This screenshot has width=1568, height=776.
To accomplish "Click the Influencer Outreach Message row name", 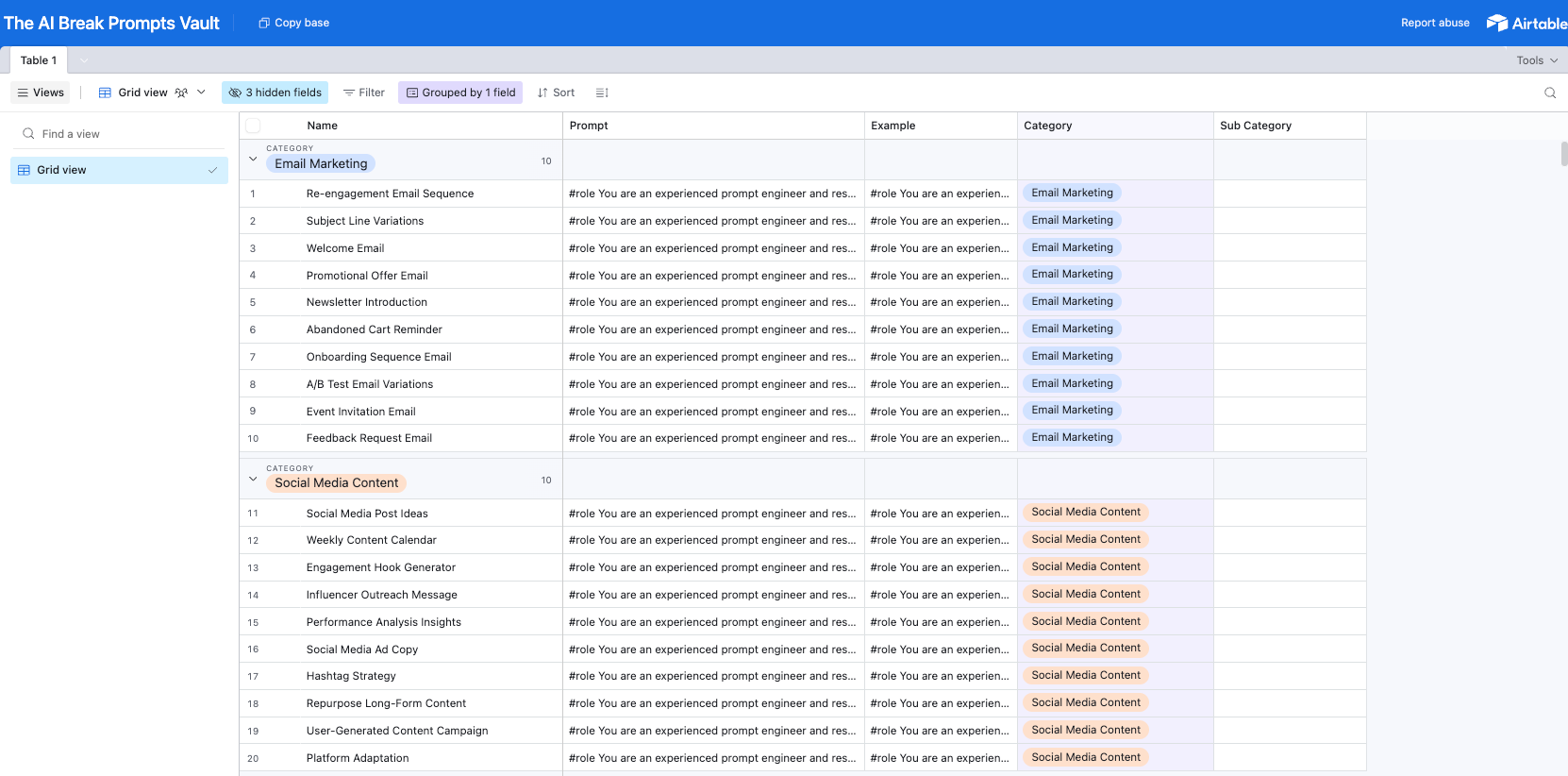I will (382, 595).
